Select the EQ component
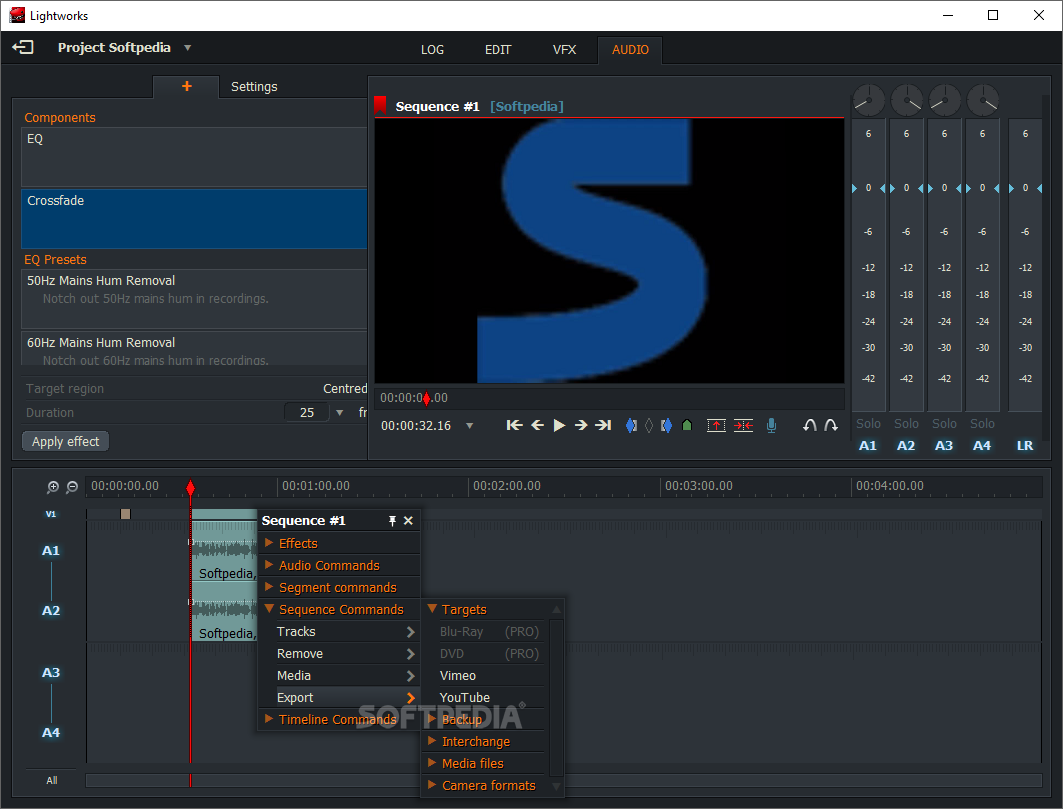 pyautogui.click(x=194, y=157)
